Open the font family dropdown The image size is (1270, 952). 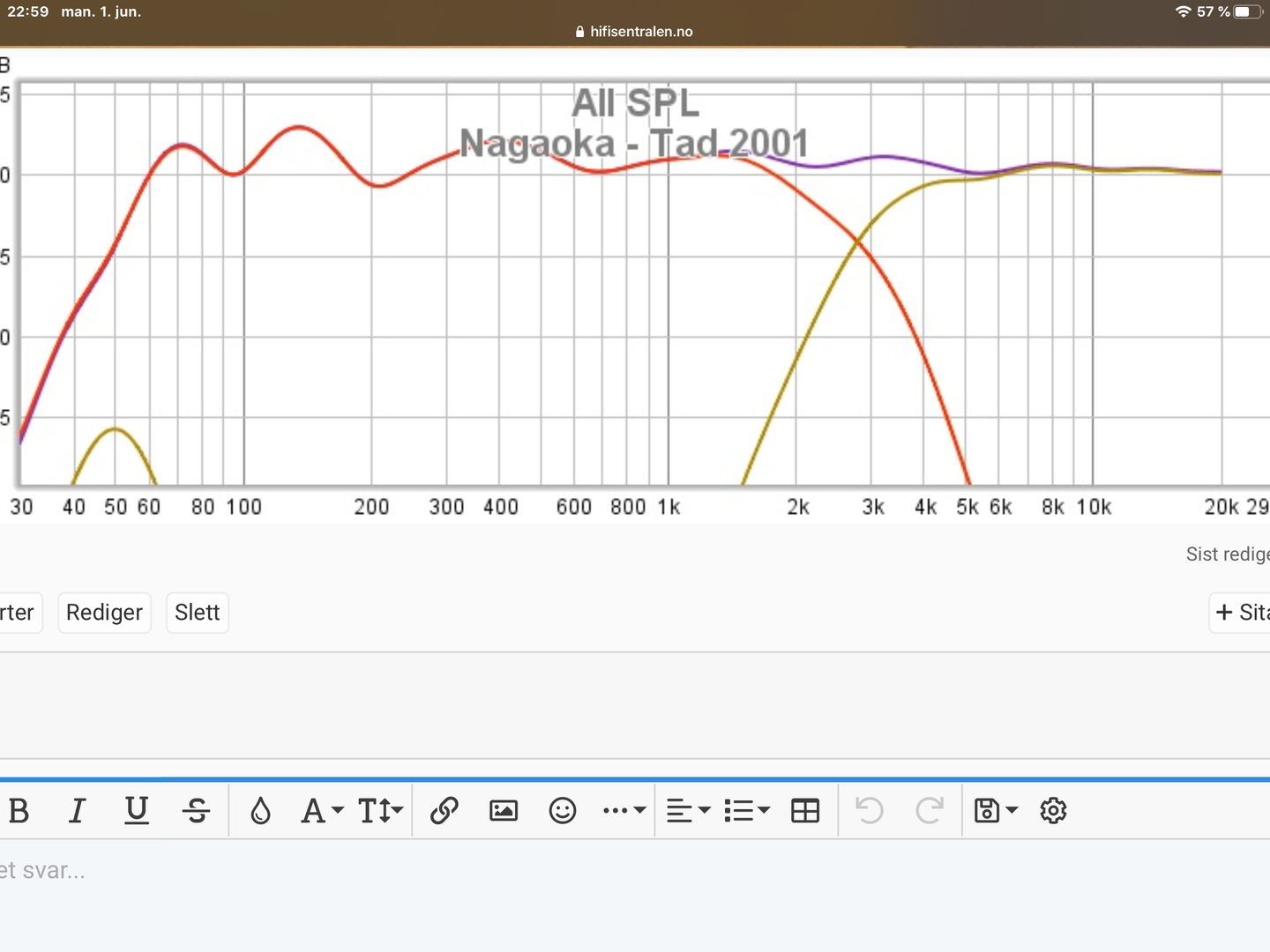[322, 810]
